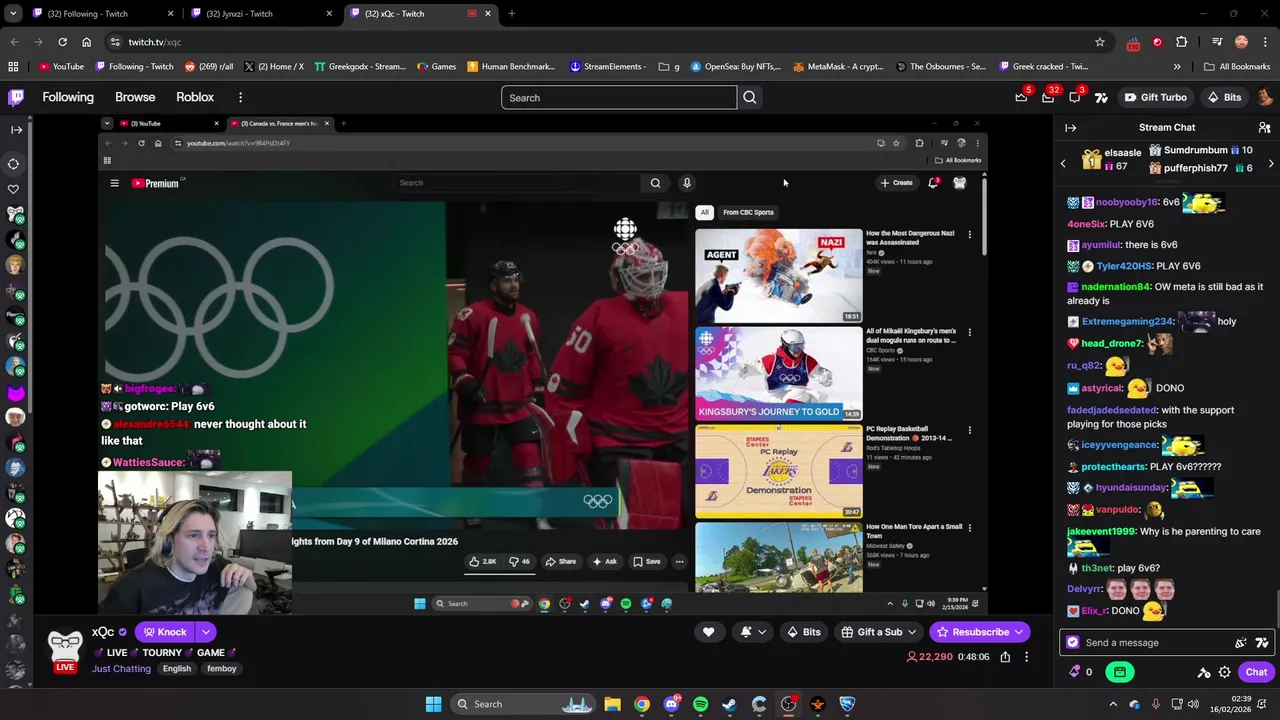1280x720 pixels.
Task: Open the Chrome Extensions puzzle icon
Action: click(x=1181, y=42)
